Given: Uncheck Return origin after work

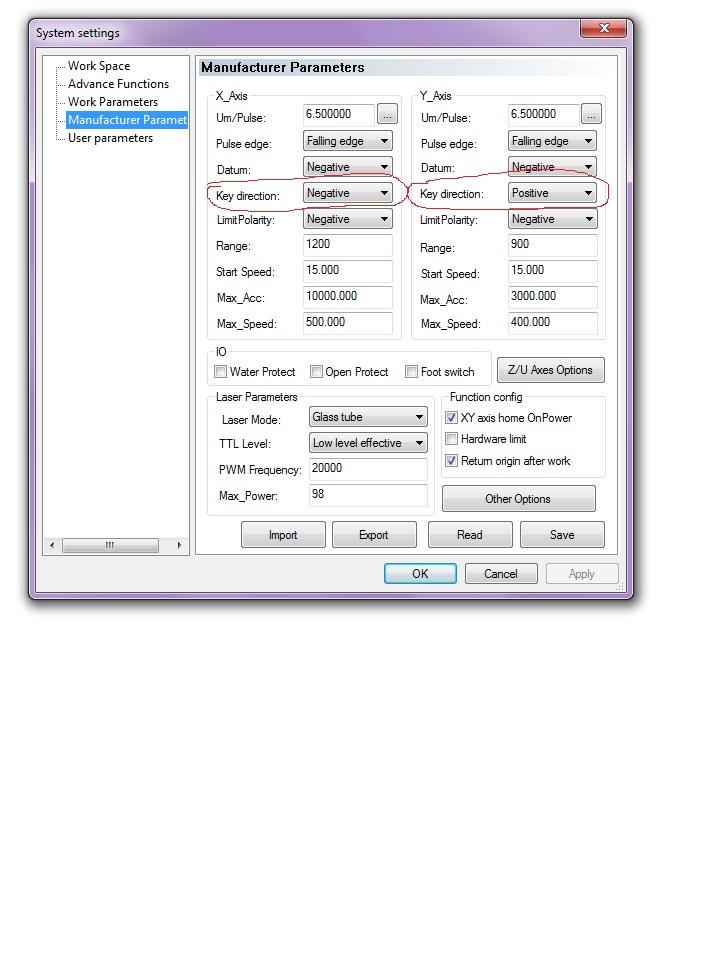Looking at the screenshot, I should pos(452,461).
